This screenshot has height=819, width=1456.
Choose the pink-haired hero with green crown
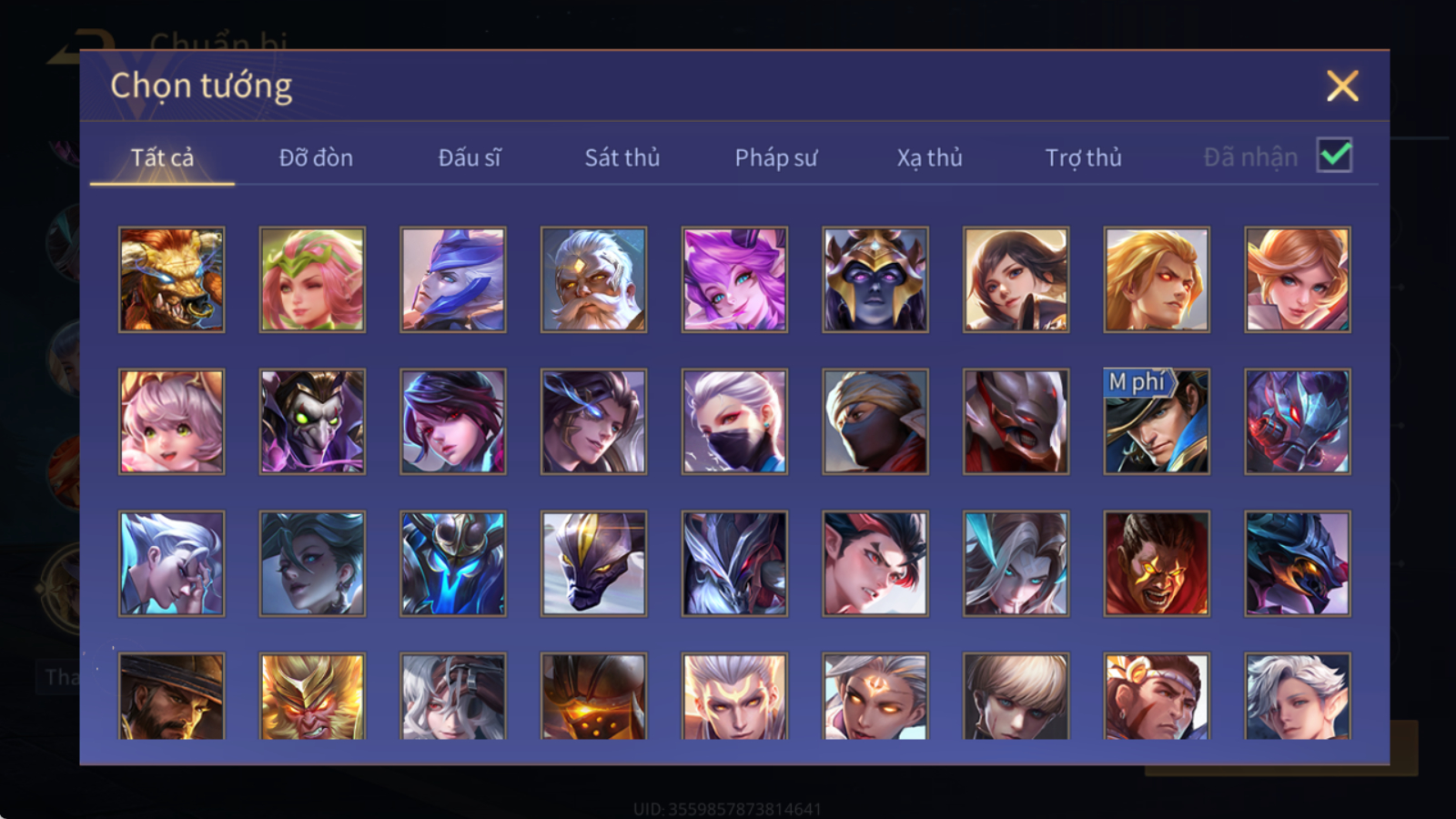point(312,279)
